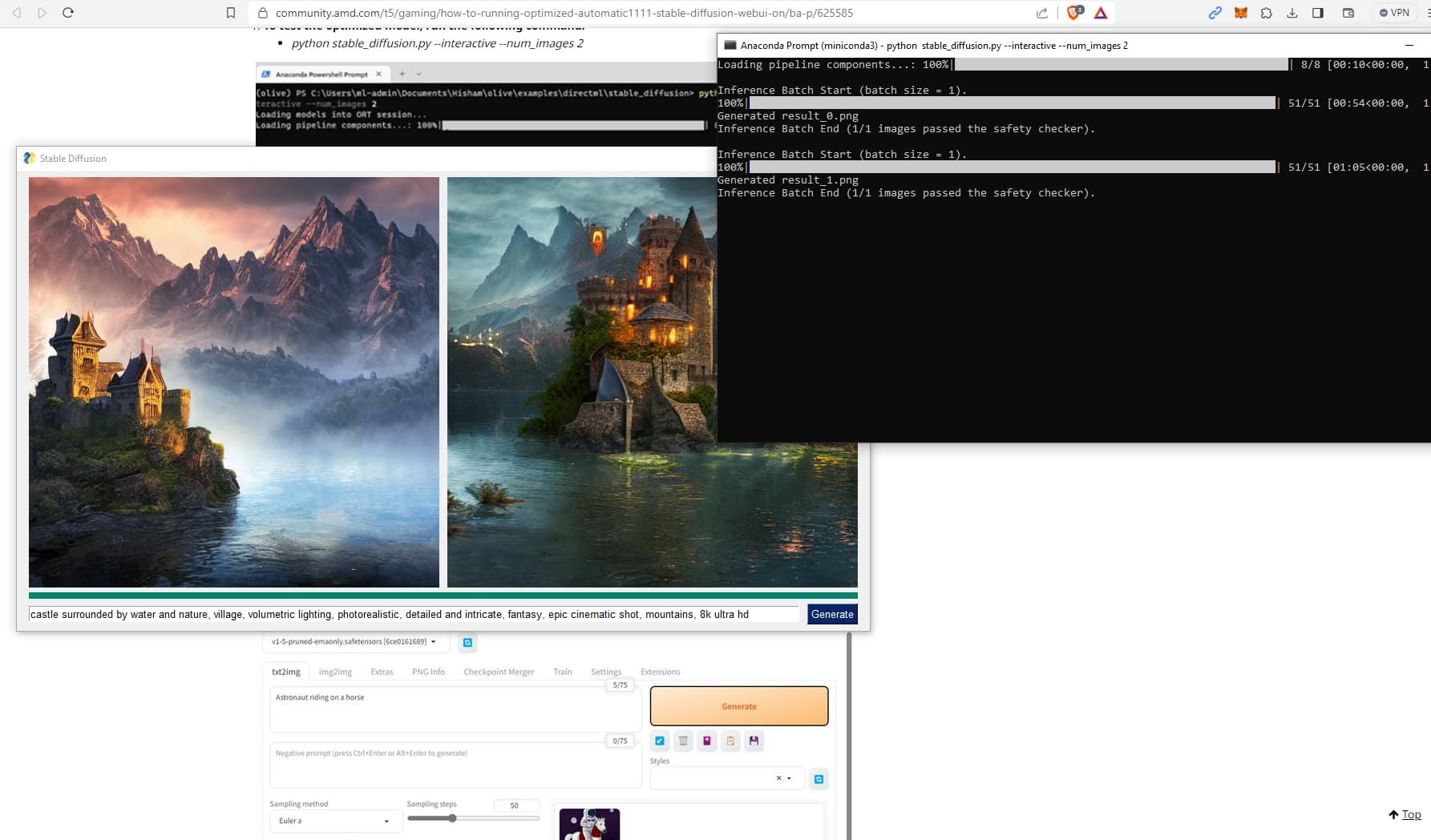Add a new Powershell terminal tab
This screenshot has width=1431, height=840.
402,74
